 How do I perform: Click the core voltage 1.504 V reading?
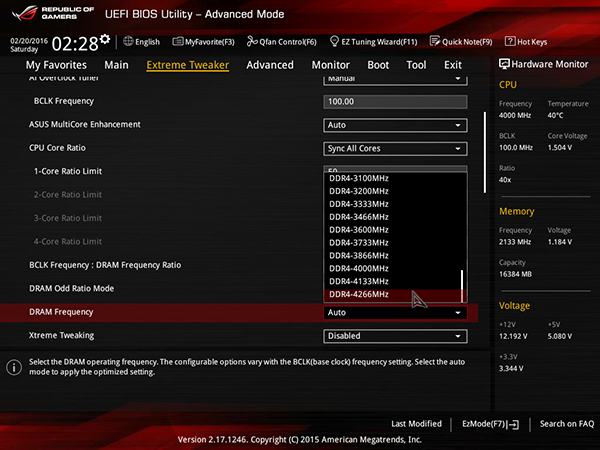click(559, 148)
